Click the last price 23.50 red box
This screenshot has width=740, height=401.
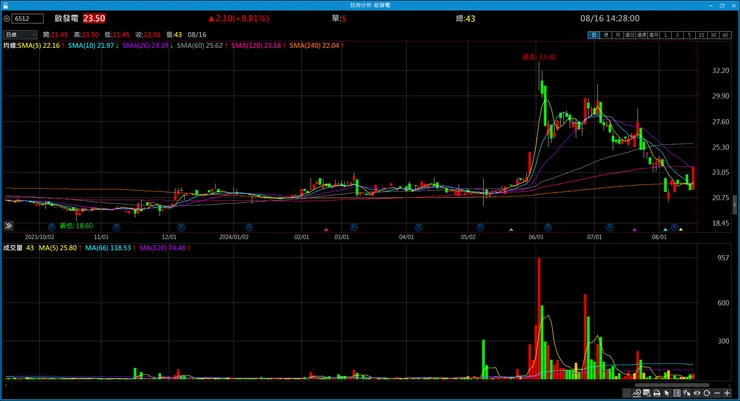pos(94,18)
